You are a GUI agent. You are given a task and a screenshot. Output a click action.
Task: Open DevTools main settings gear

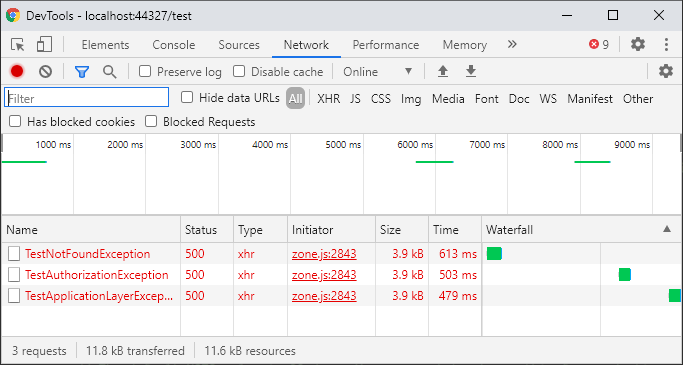[x=638, y=44]
